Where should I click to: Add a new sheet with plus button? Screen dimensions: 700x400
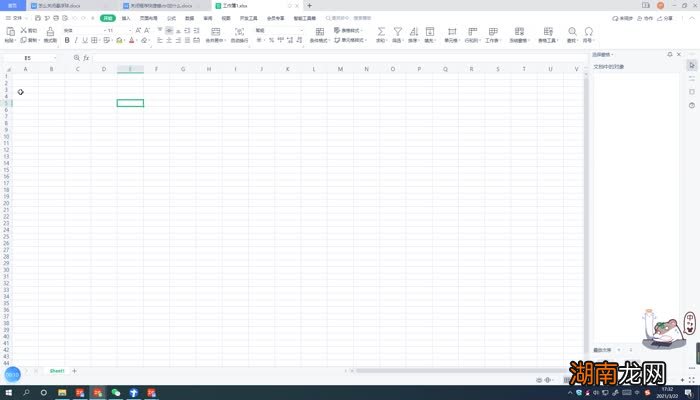coord(74,371)
